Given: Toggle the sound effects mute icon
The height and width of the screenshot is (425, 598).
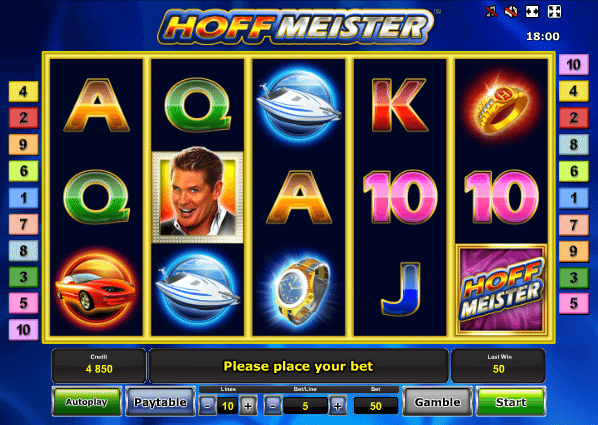Looking at the screenshot, I should (x=511, y=11).
